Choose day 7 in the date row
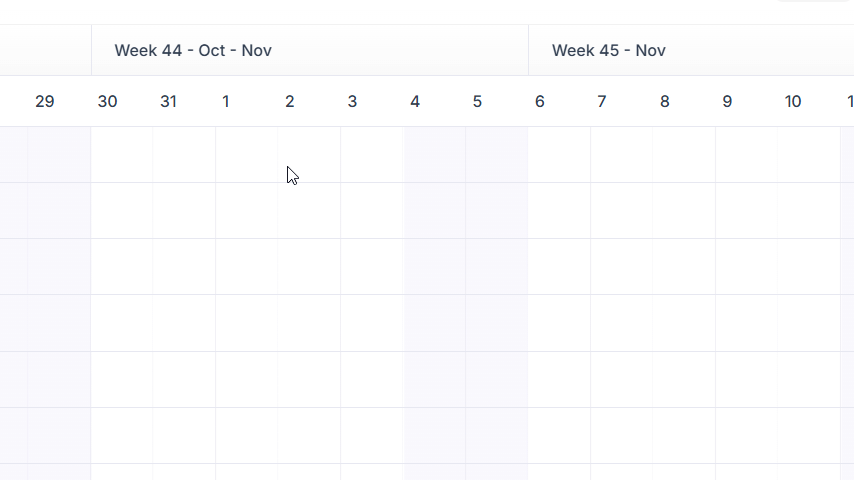This screenshot has width=854, height=480. click(x=602, y=101)
